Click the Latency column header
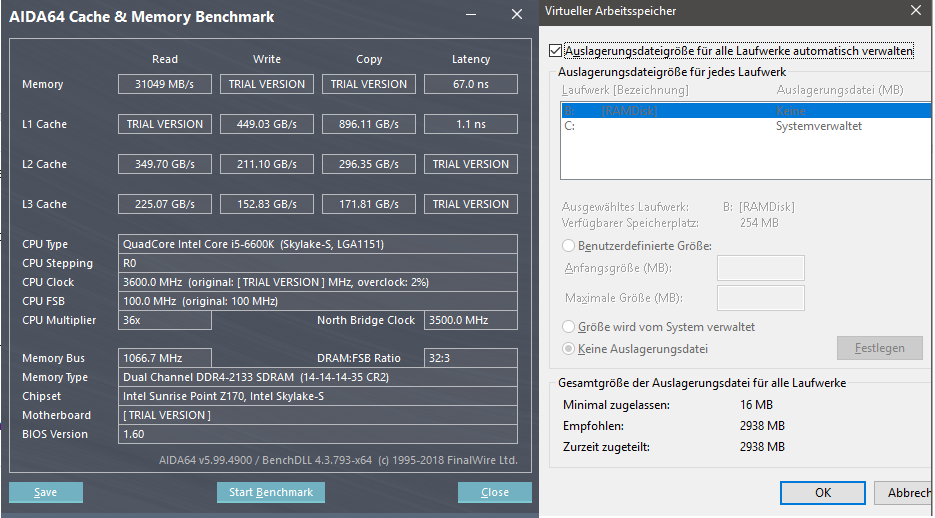 [470, 59]
